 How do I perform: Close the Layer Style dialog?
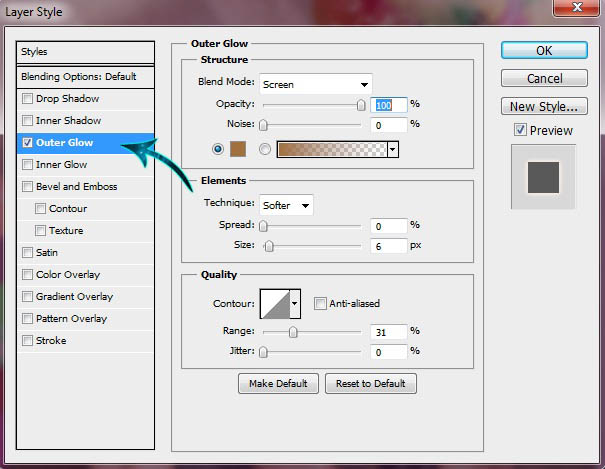577,7
